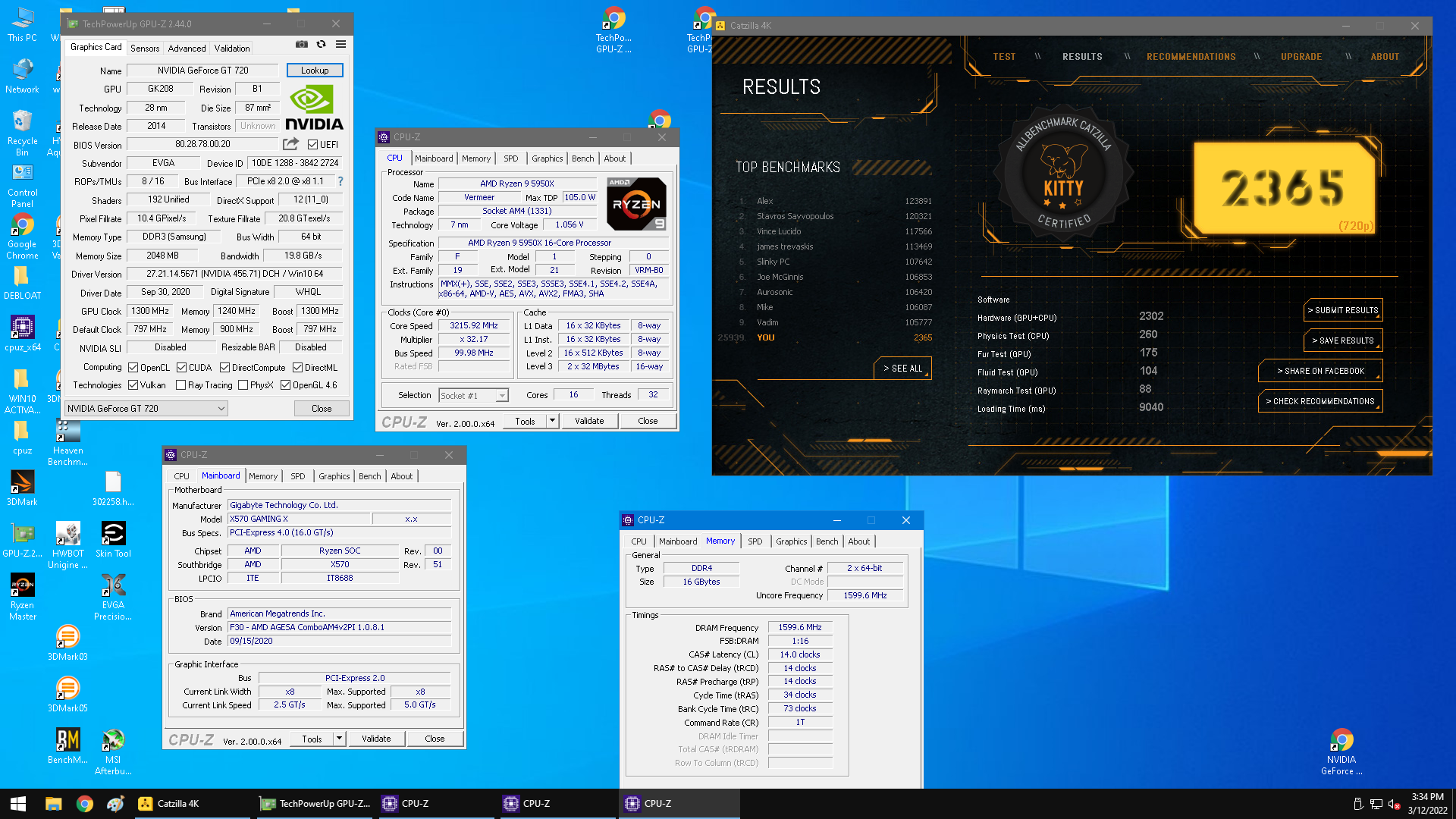Click the SEE ALL benchmarks button
The width and height of the screenshot is (1456, 819).
(902, 369)
